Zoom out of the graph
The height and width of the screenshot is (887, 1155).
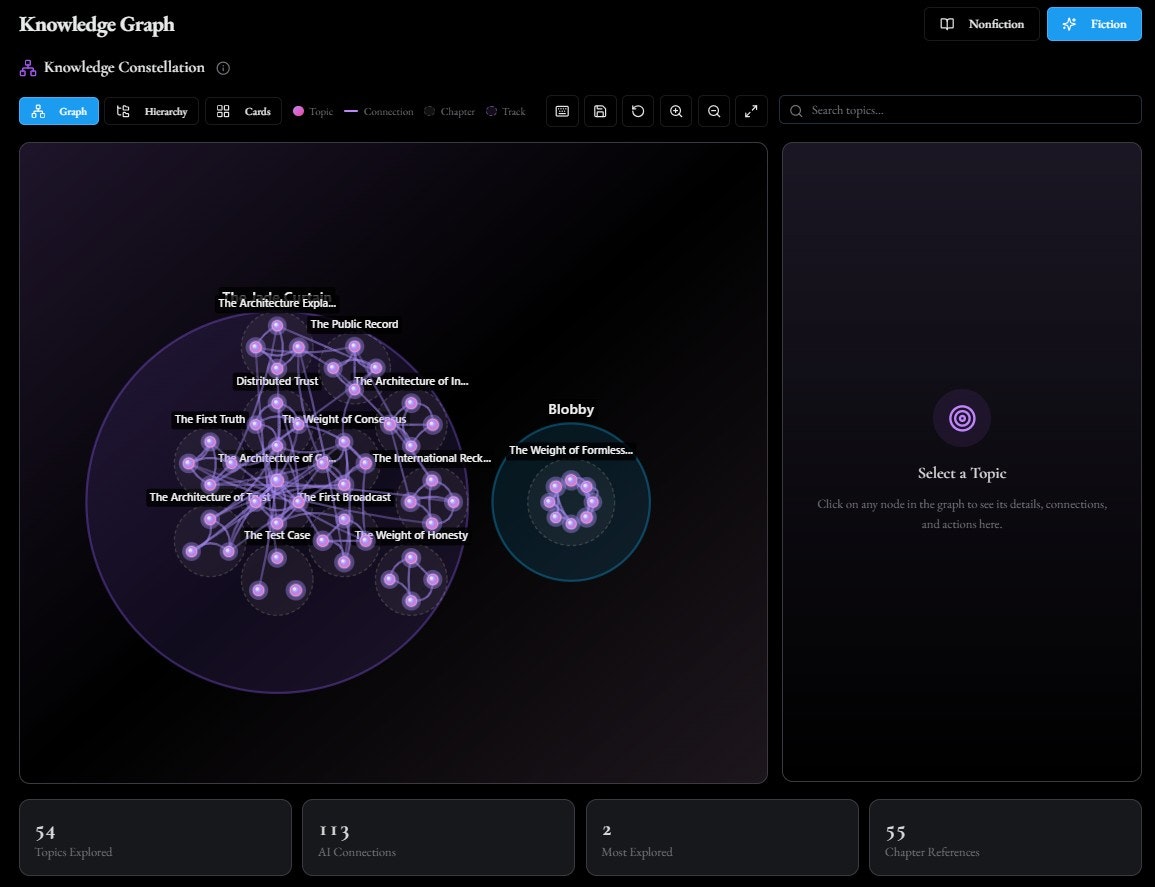pyautogui.click(x=714, y=111)
